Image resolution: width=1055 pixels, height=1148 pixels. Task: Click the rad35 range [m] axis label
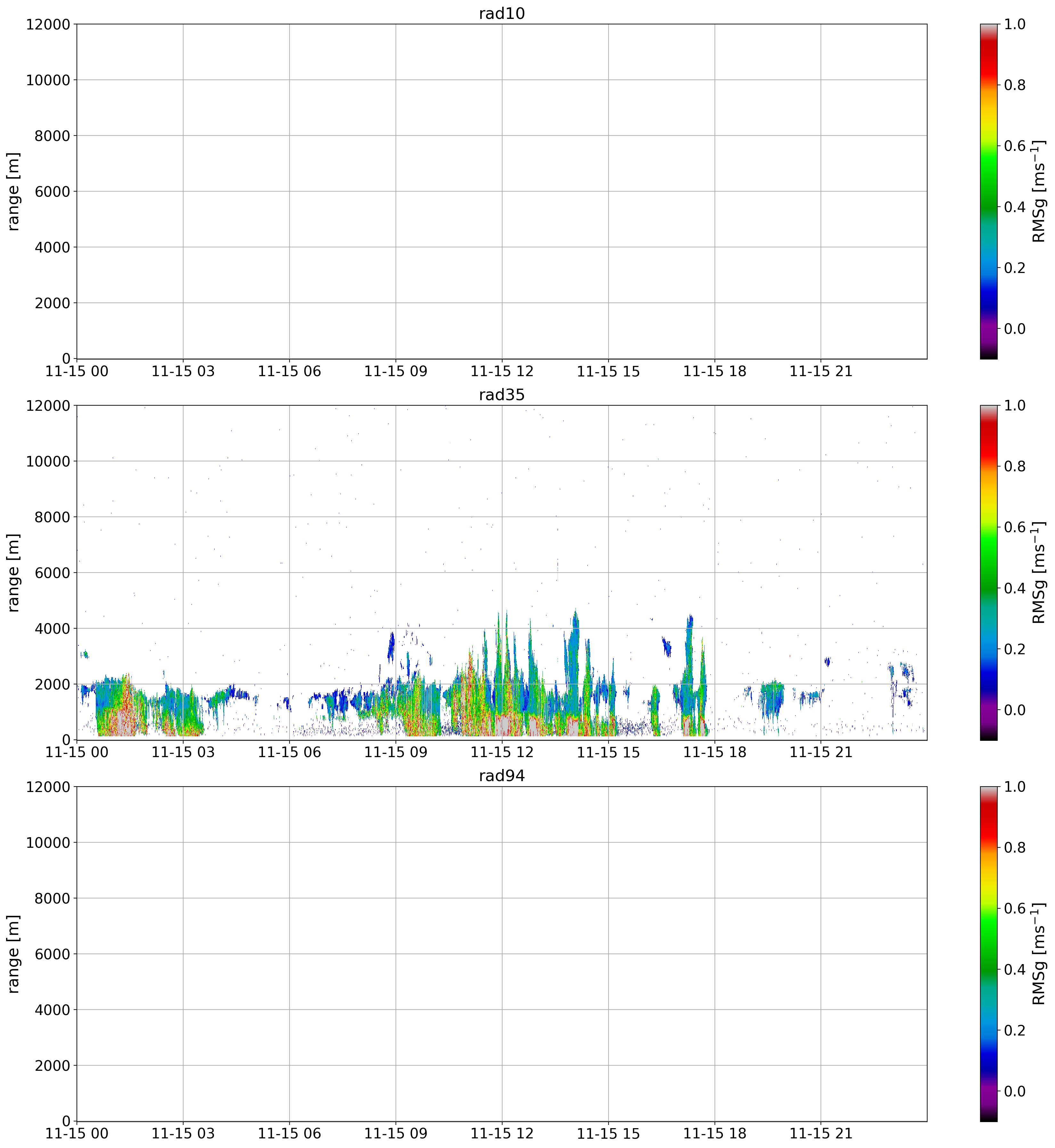pyautogui.click(x=13, y=573)
